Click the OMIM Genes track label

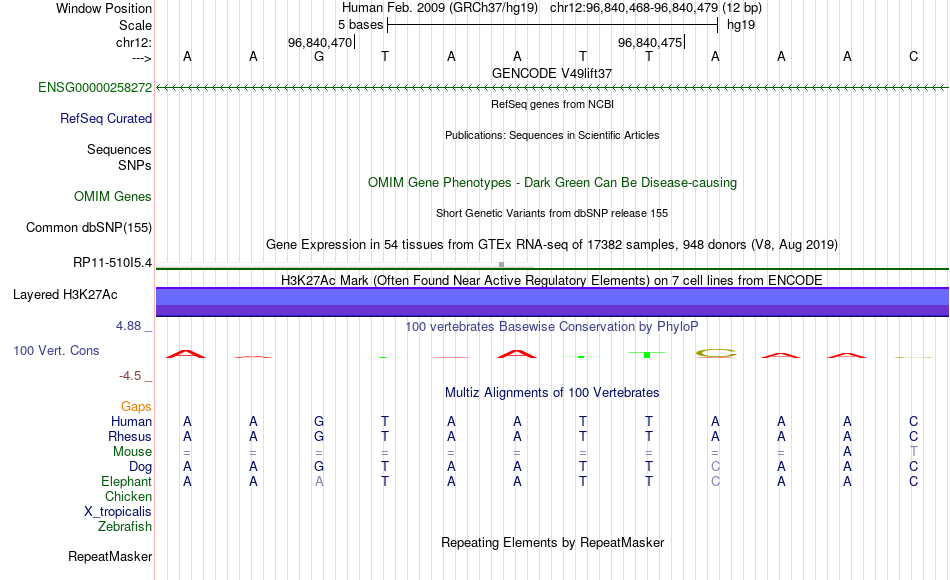[x=112, y=196]
